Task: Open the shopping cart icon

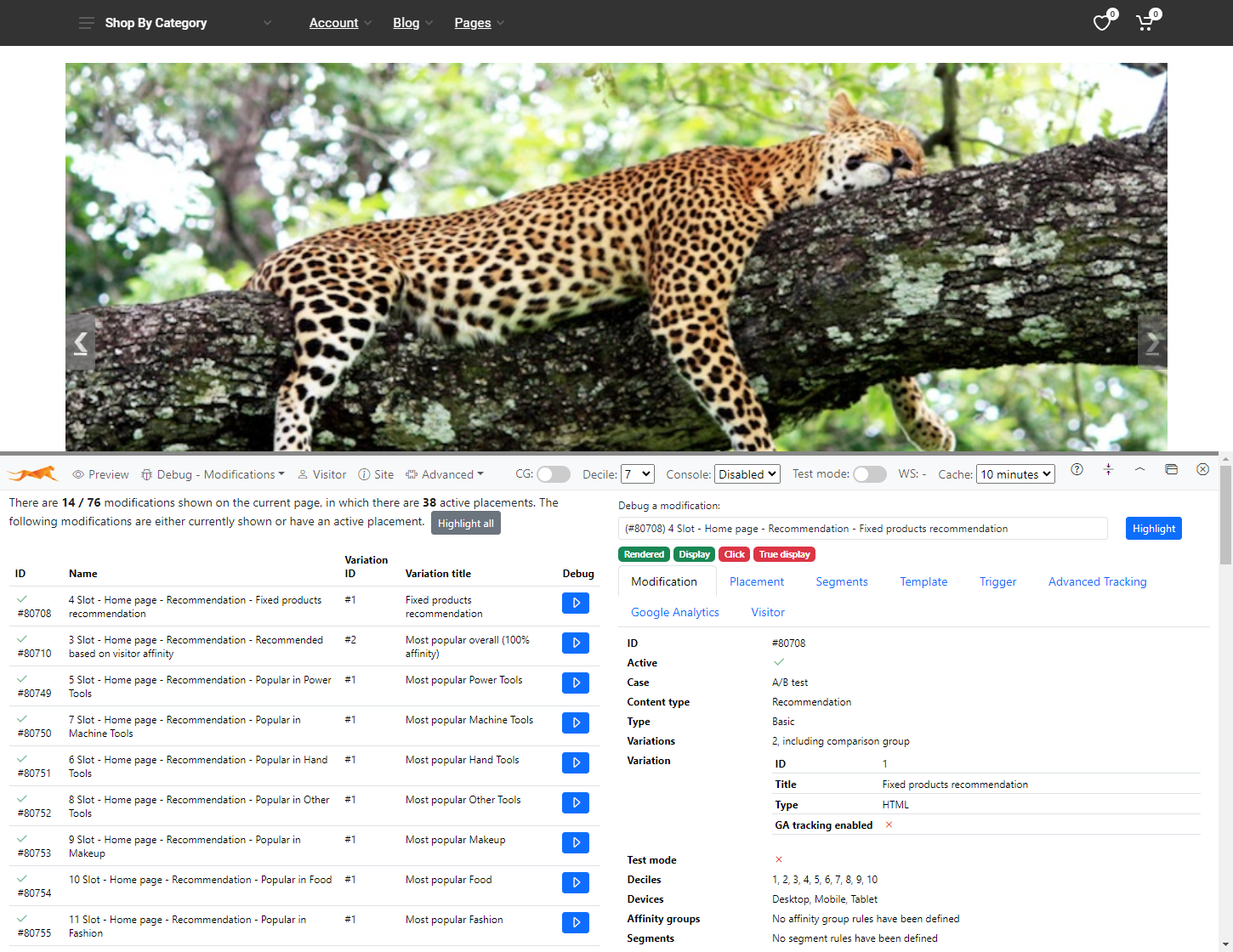Action: [1145, 23]
